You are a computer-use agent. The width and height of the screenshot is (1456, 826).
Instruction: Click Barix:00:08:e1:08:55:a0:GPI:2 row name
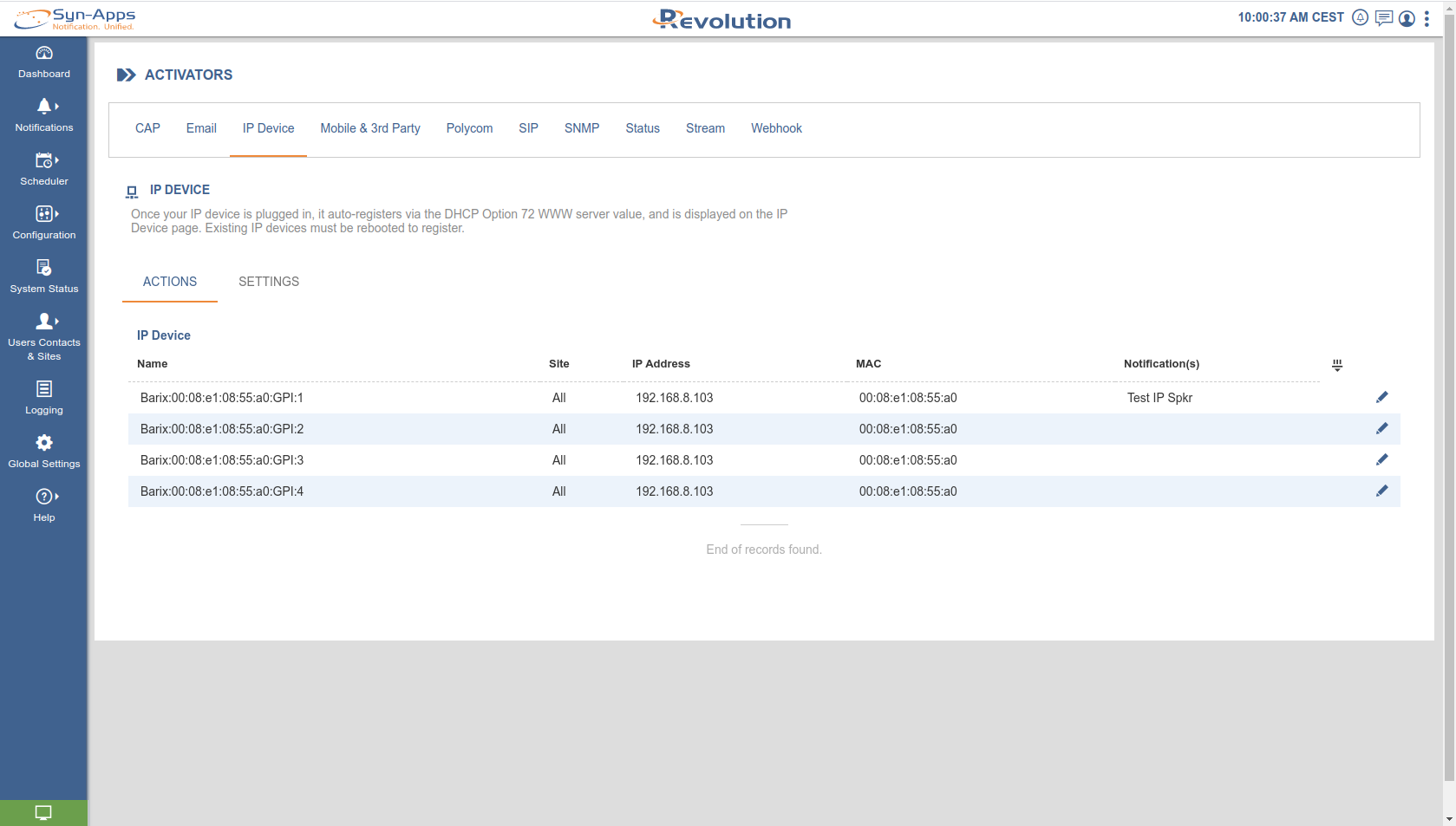point(222,429)
